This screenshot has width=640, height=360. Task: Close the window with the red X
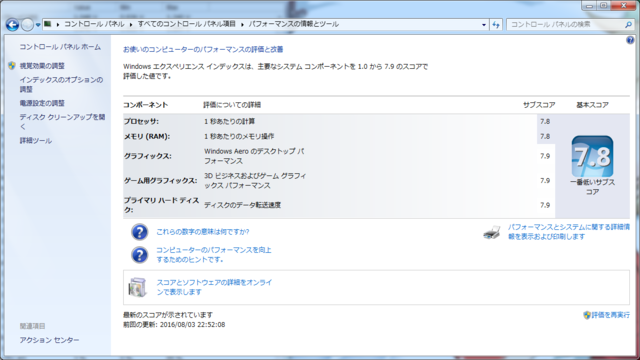(x=623, y=6)
